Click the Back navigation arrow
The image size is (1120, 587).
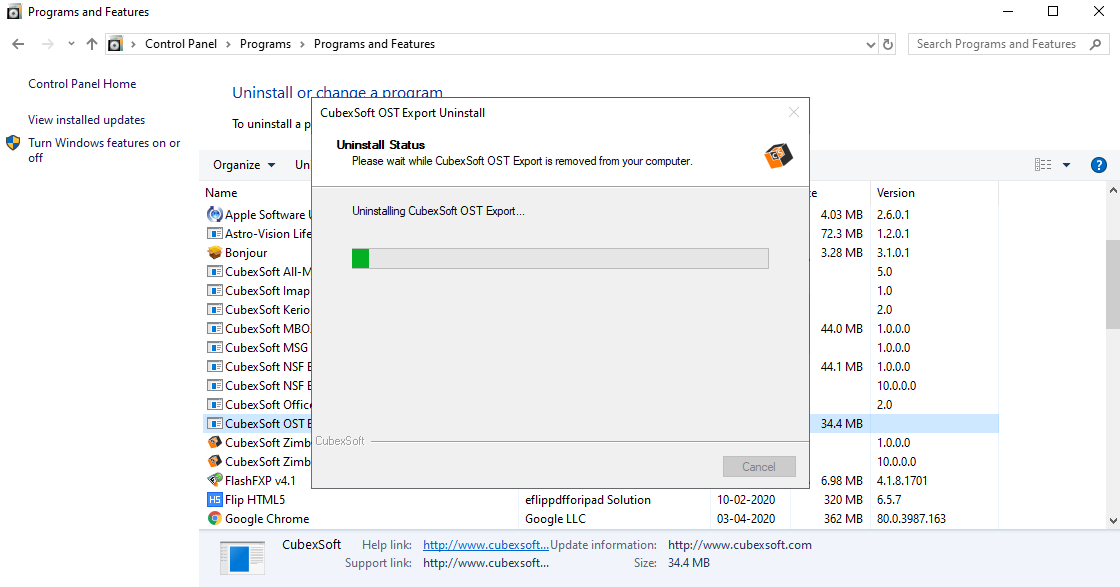click(18, 44)
